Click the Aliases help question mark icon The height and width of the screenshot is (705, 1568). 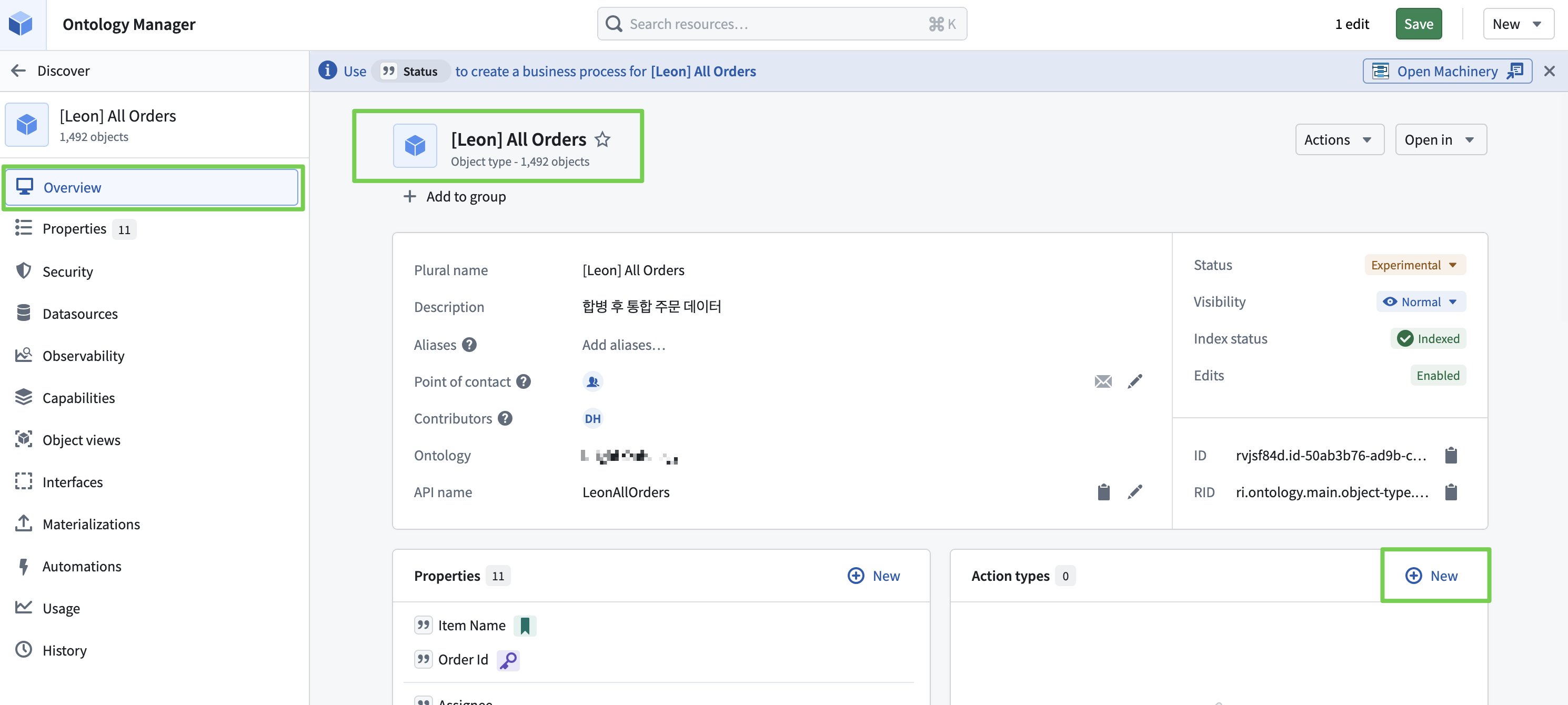pyautogui.click(x=469, y=345)
